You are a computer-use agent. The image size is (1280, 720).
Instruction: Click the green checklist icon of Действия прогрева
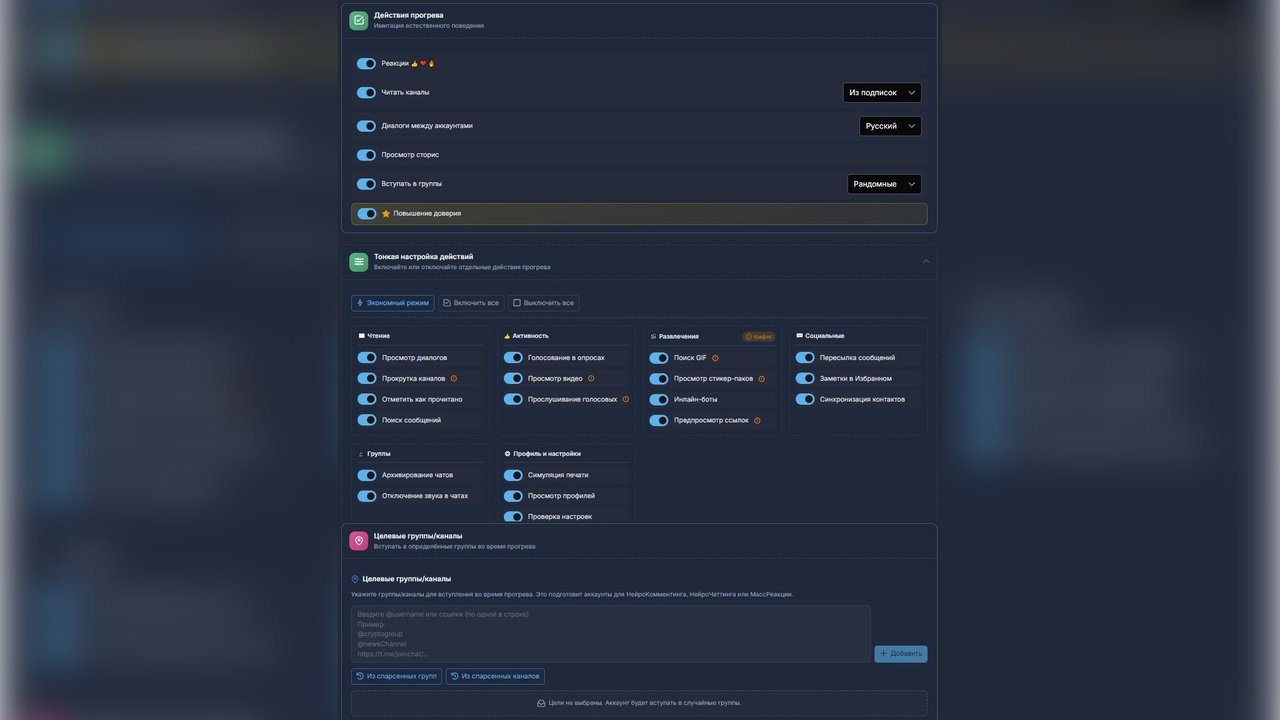pos(359,20)
